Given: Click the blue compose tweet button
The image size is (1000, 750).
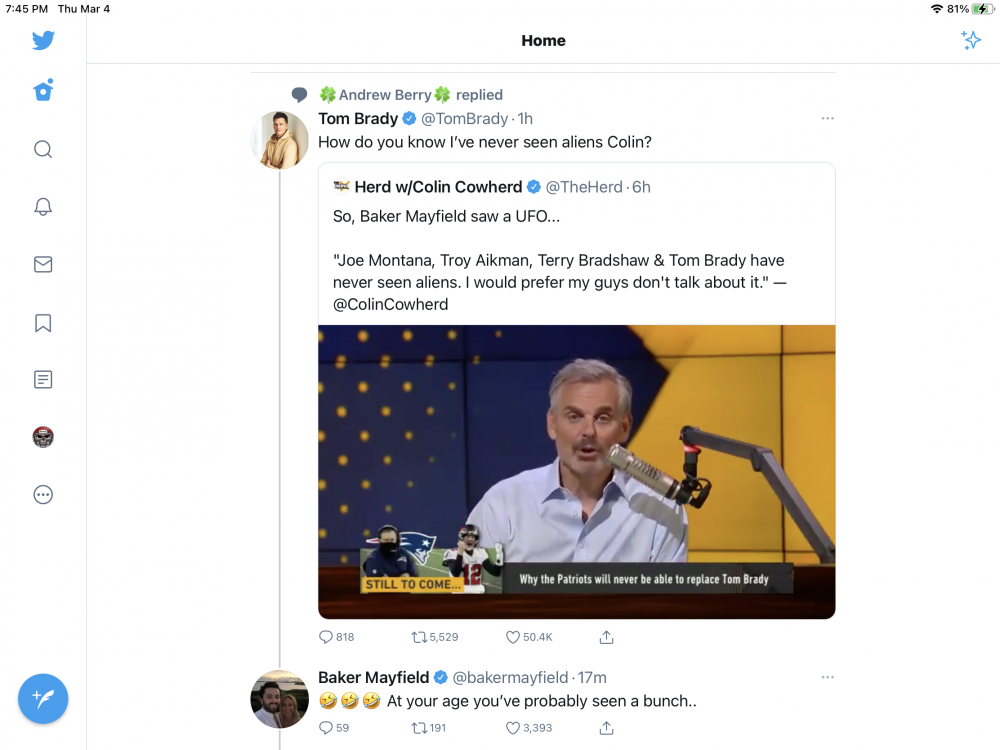Looking at the screenshot, I should coord(43,698).
